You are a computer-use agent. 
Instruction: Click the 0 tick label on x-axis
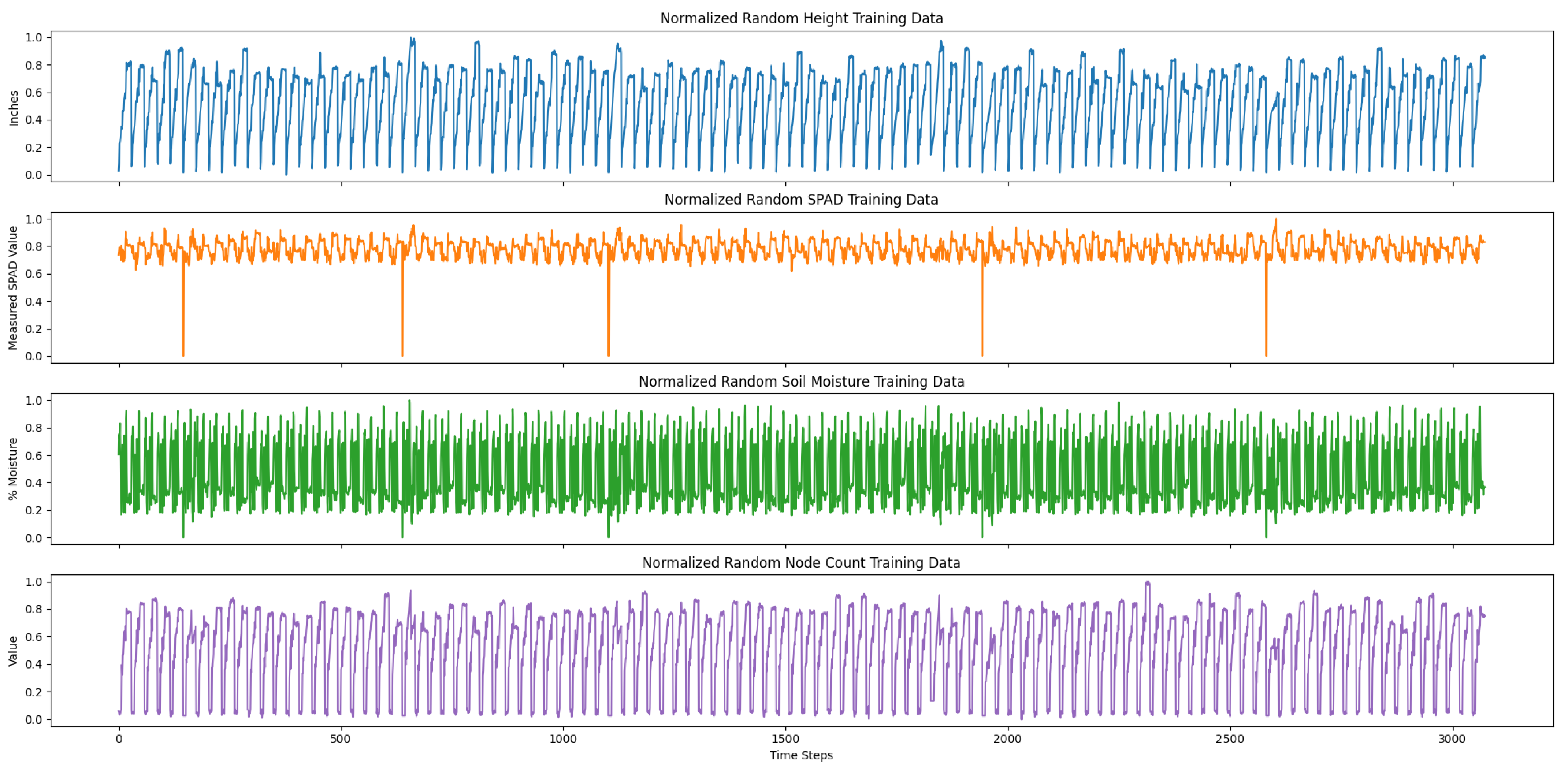(119, 740)
